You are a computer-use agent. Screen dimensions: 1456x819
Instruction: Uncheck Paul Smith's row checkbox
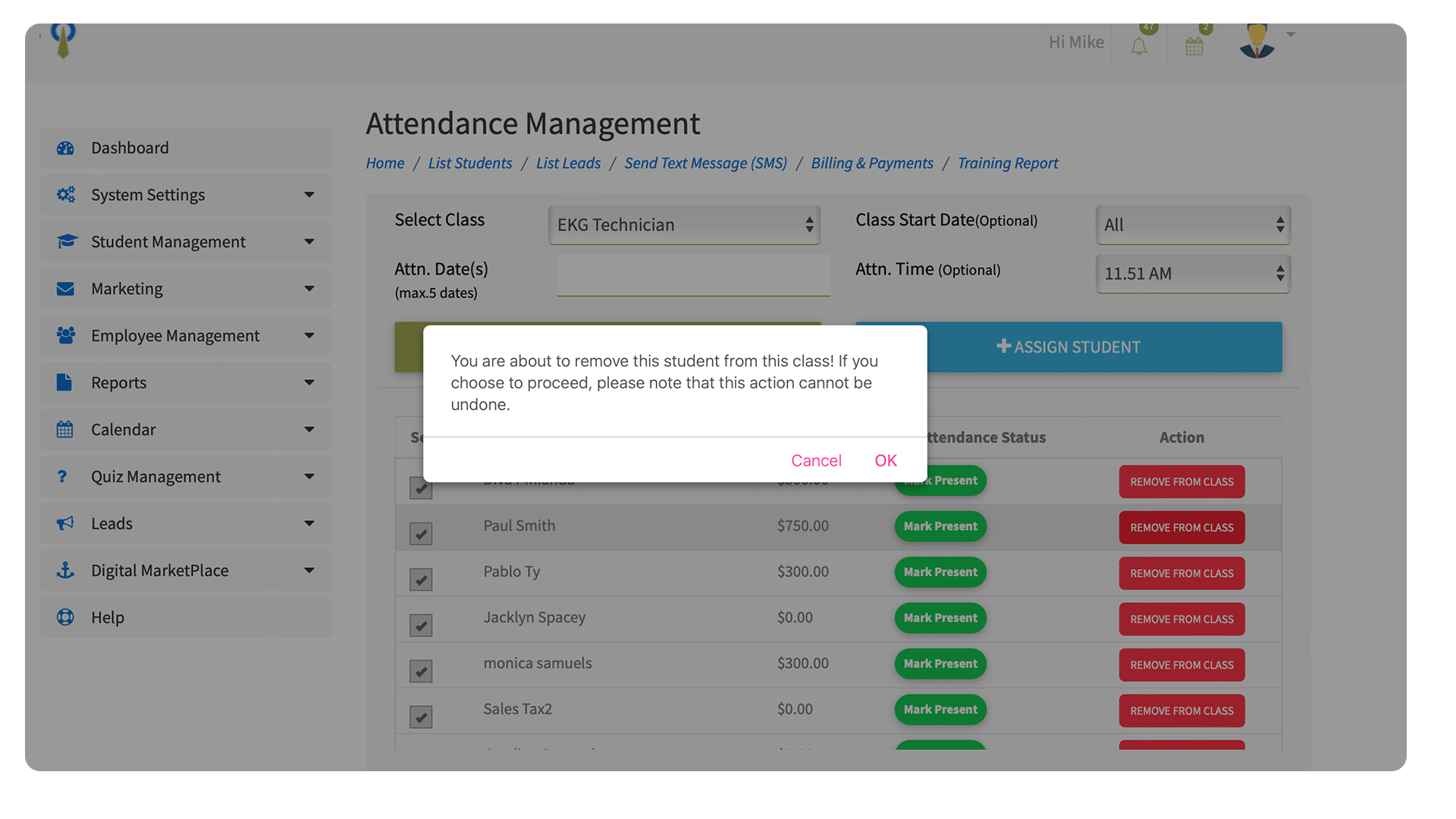click(421, 534)
